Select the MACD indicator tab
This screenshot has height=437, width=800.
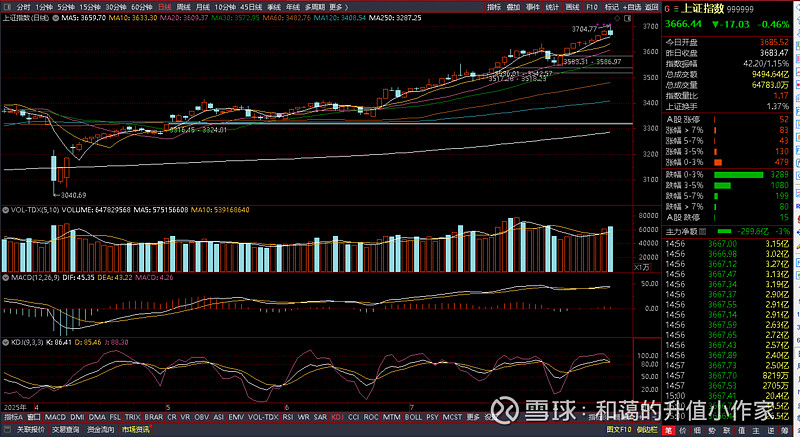(x=54, y=416)
